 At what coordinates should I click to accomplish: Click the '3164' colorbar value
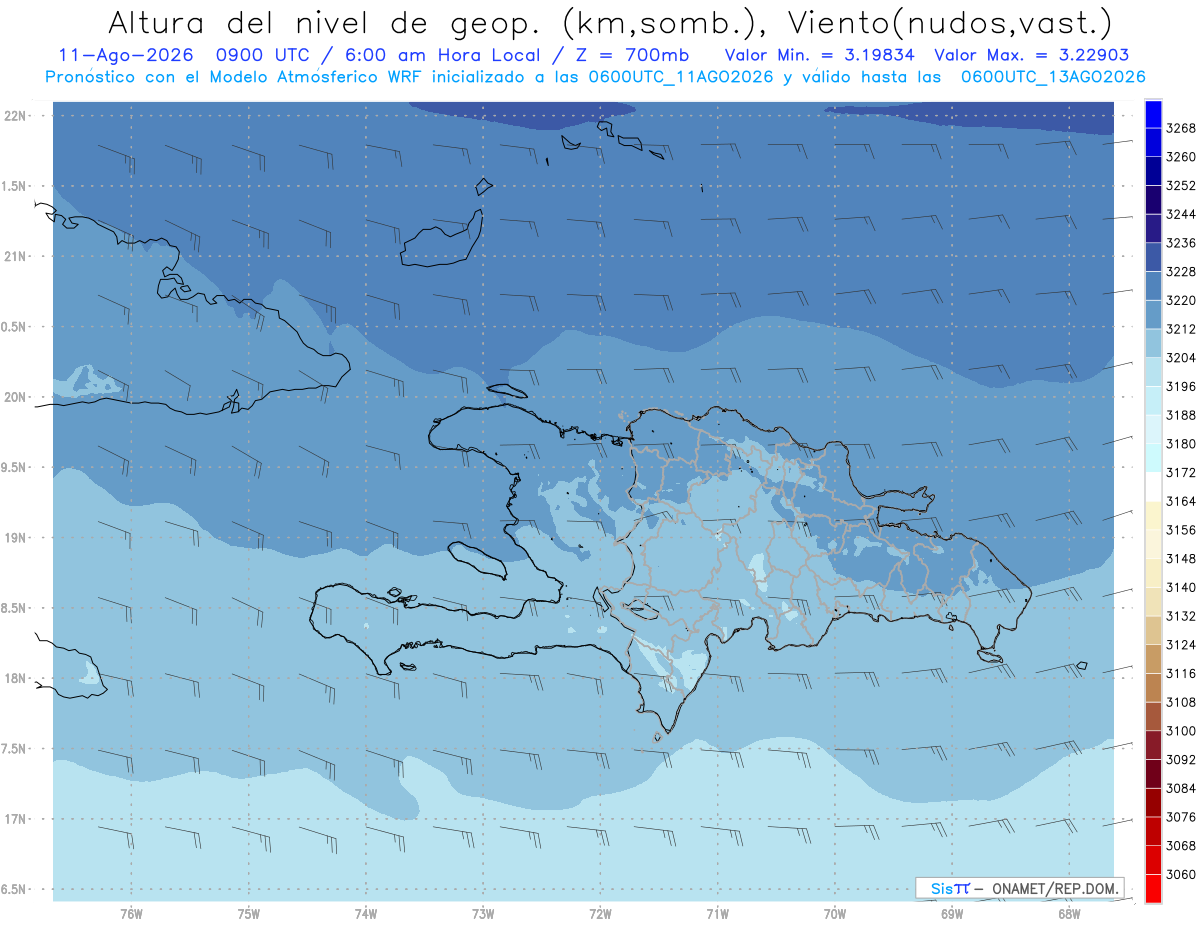pyautogui.click(x=1181, y=501)
